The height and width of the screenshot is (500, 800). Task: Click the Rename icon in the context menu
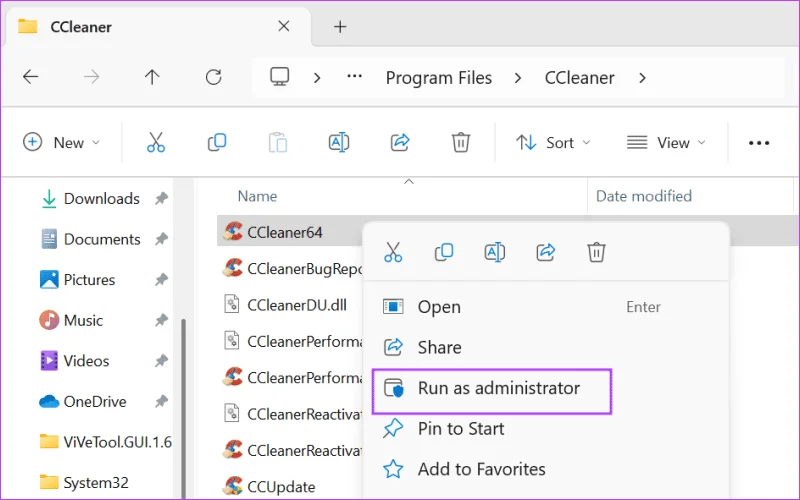[x=494, y=252]
